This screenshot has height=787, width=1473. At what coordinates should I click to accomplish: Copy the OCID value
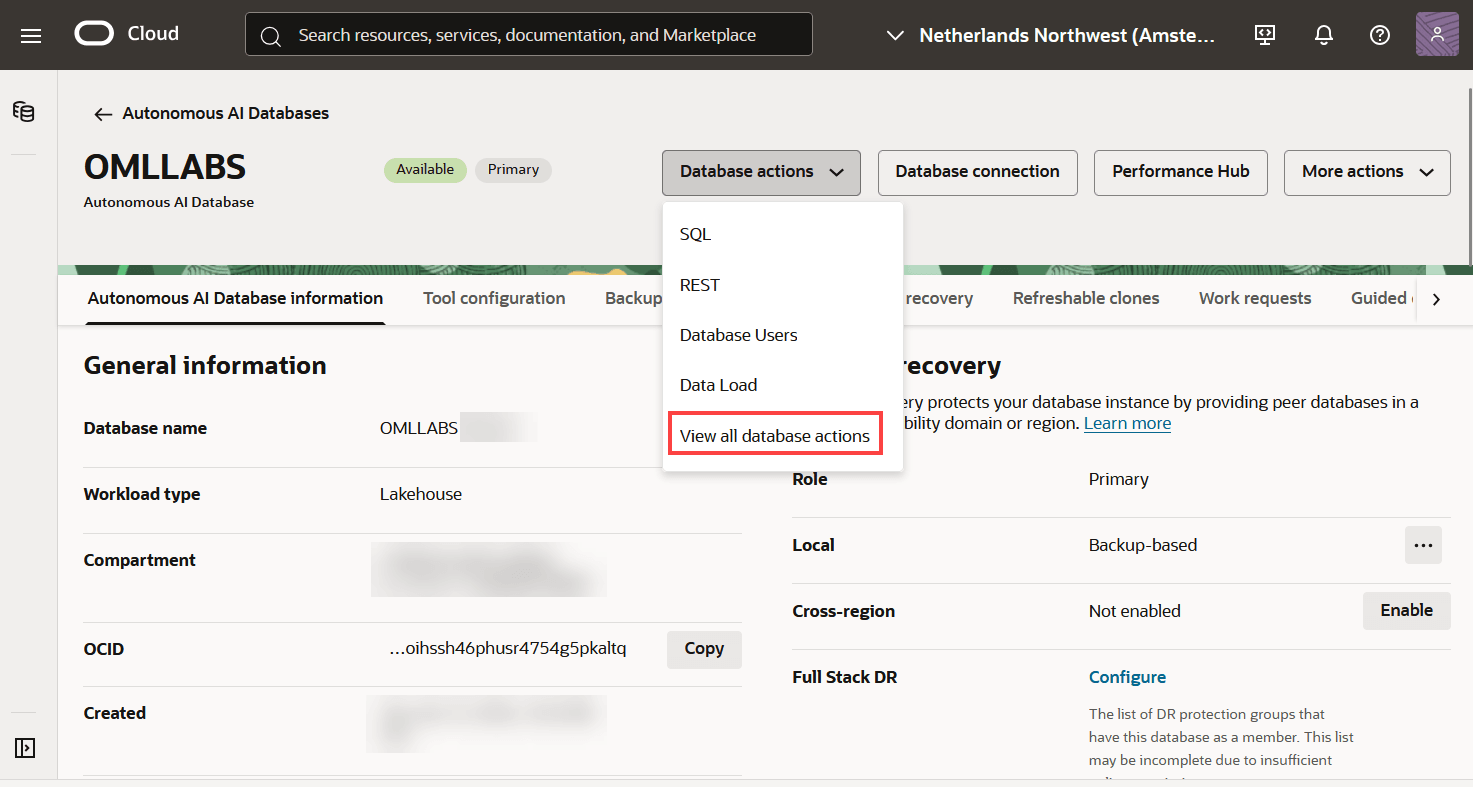pyautogui.click(x=704, y=649)
